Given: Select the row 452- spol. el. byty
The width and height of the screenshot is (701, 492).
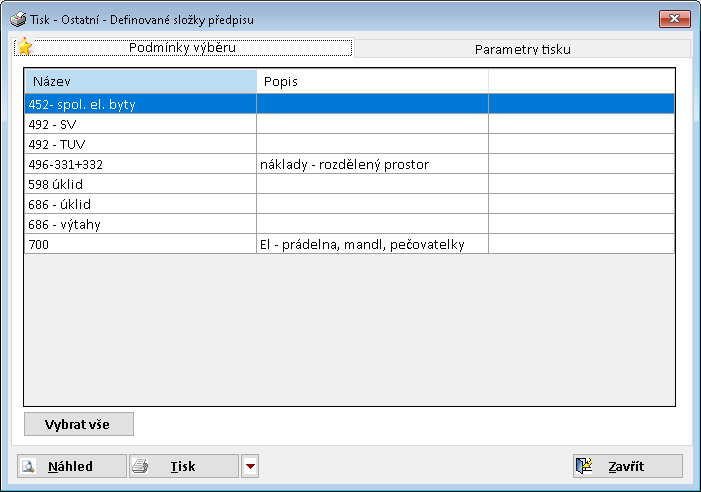Looking at the screenshot, I should (x=140, y=103).
